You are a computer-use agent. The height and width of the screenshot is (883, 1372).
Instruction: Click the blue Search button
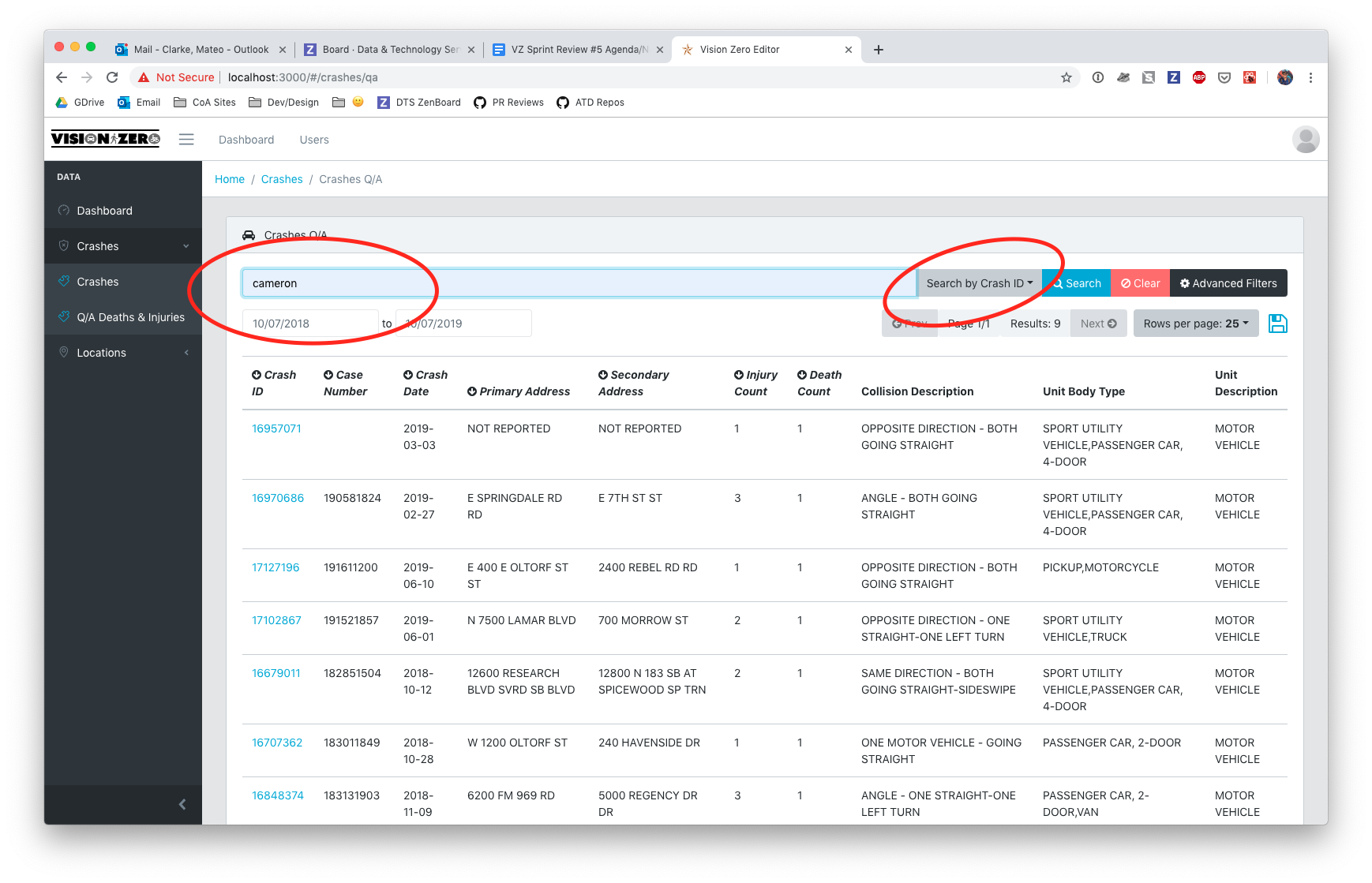1076,283
